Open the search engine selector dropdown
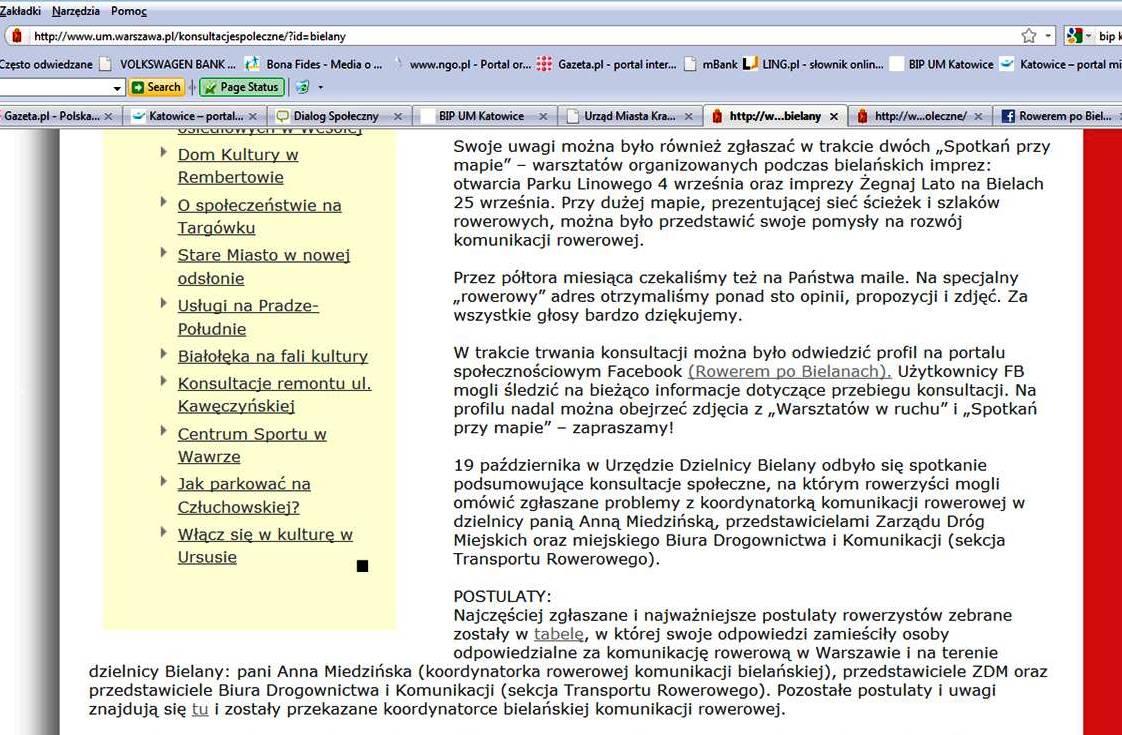This screenshot has height=735, width=1122. click(1088, 36)
